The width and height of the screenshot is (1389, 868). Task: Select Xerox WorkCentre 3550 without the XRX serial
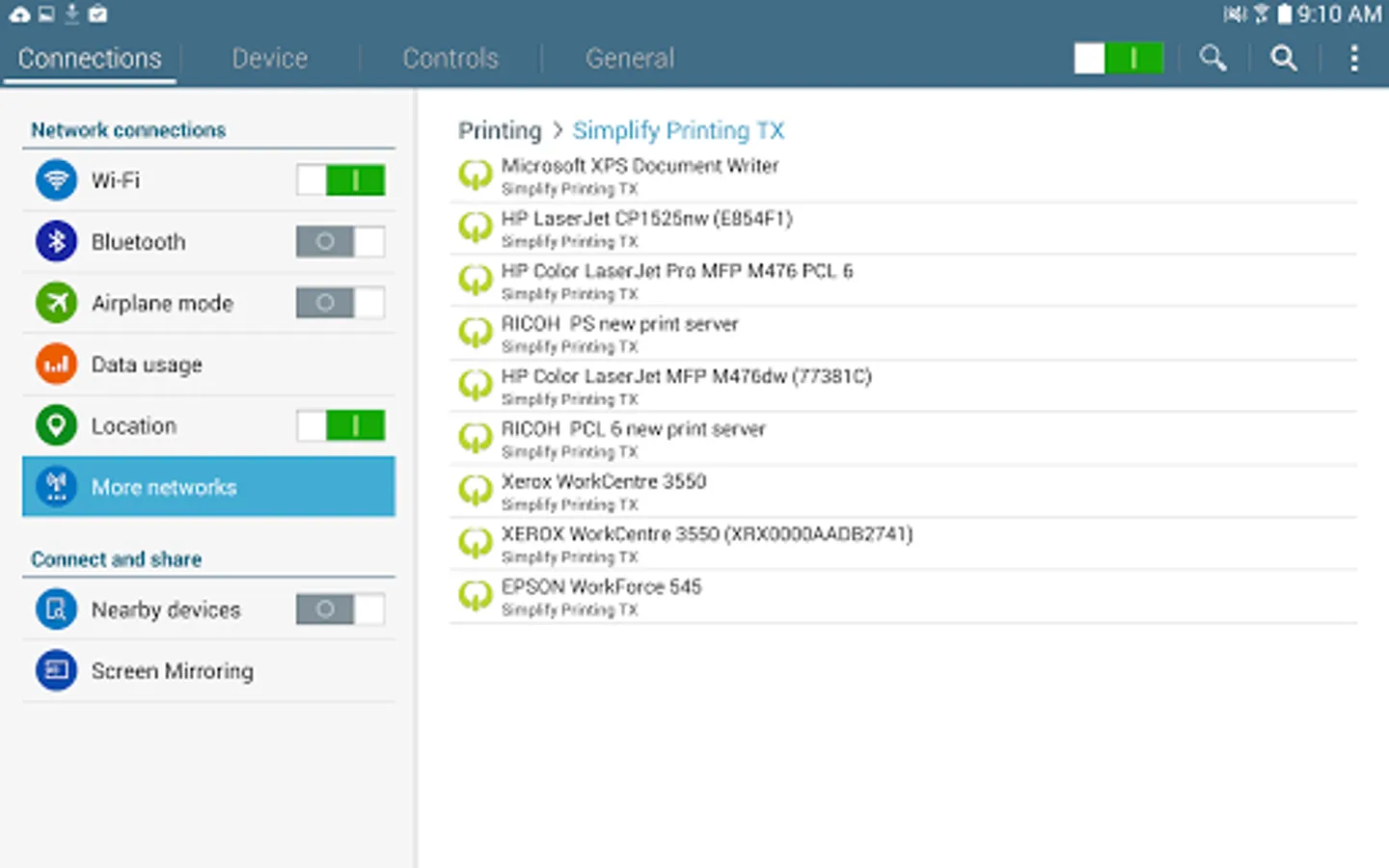tap(903, 491)
